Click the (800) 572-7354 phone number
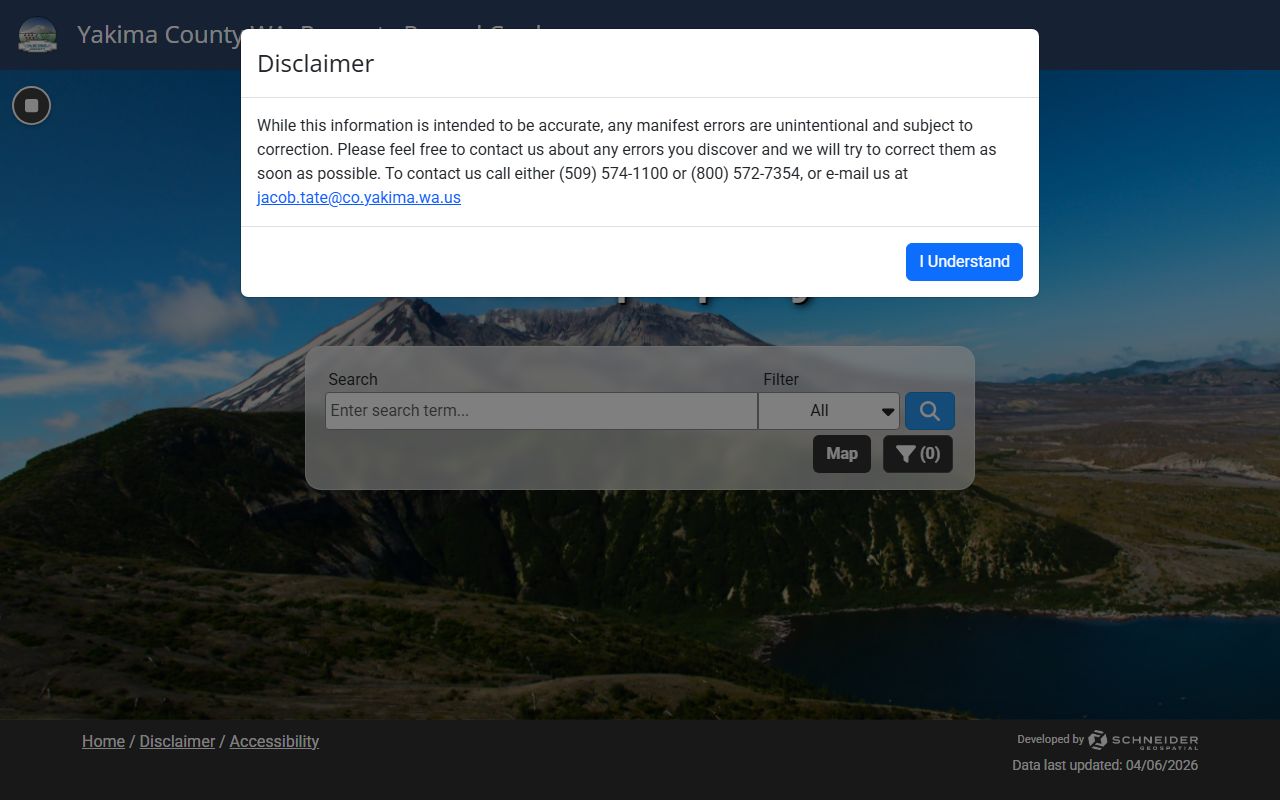This screenshot has width=1280, height=800. tap(745, 174)
